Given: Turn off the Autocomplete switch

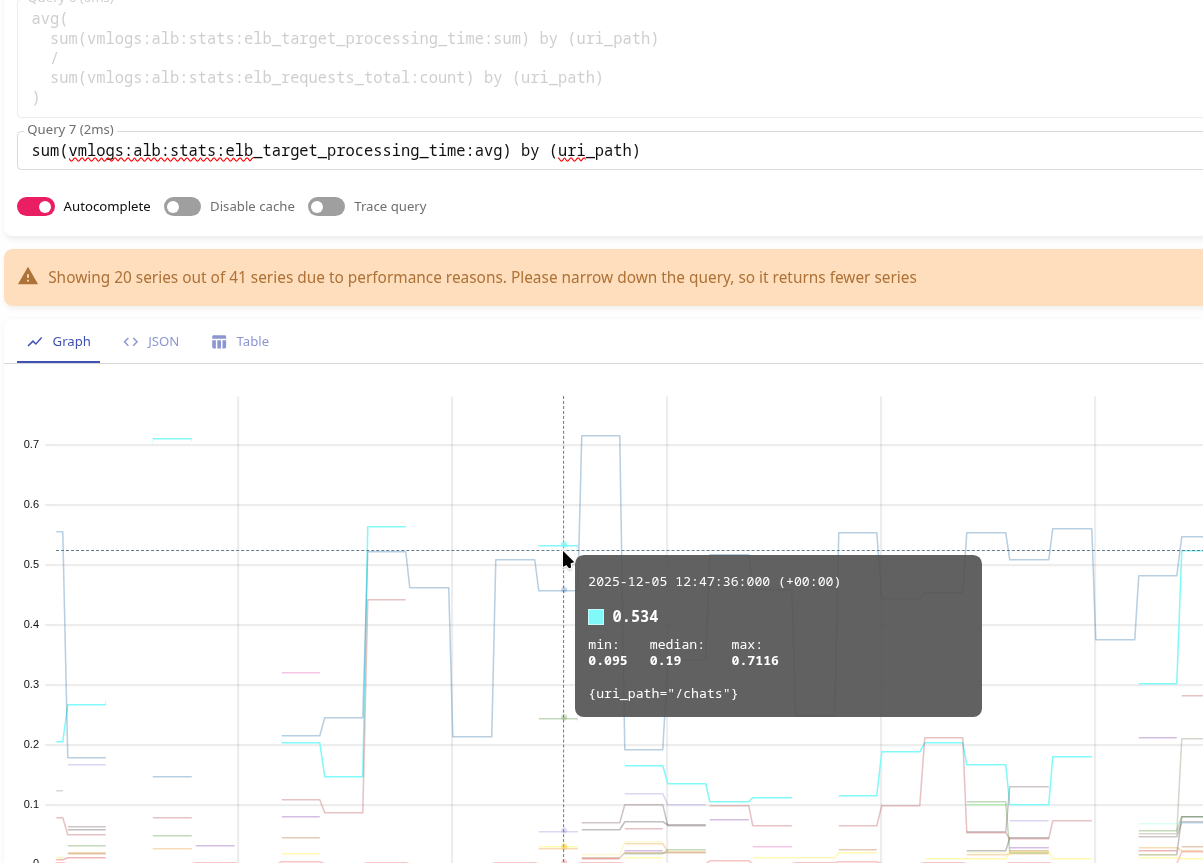Looking at the screenshot, I should tap(36, 206).
